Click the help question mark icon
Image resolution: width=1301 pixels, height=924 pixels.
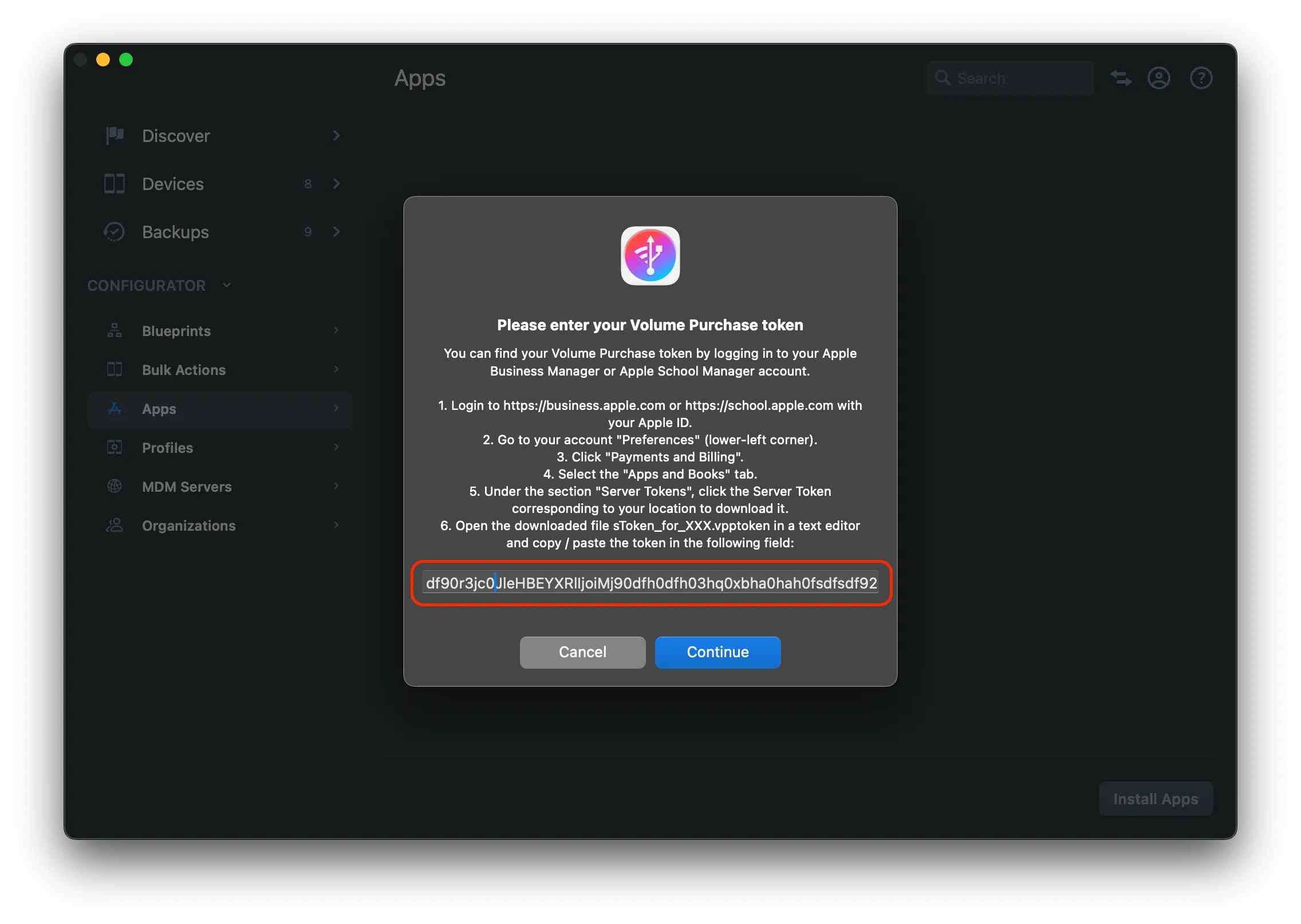[1201, 78]
